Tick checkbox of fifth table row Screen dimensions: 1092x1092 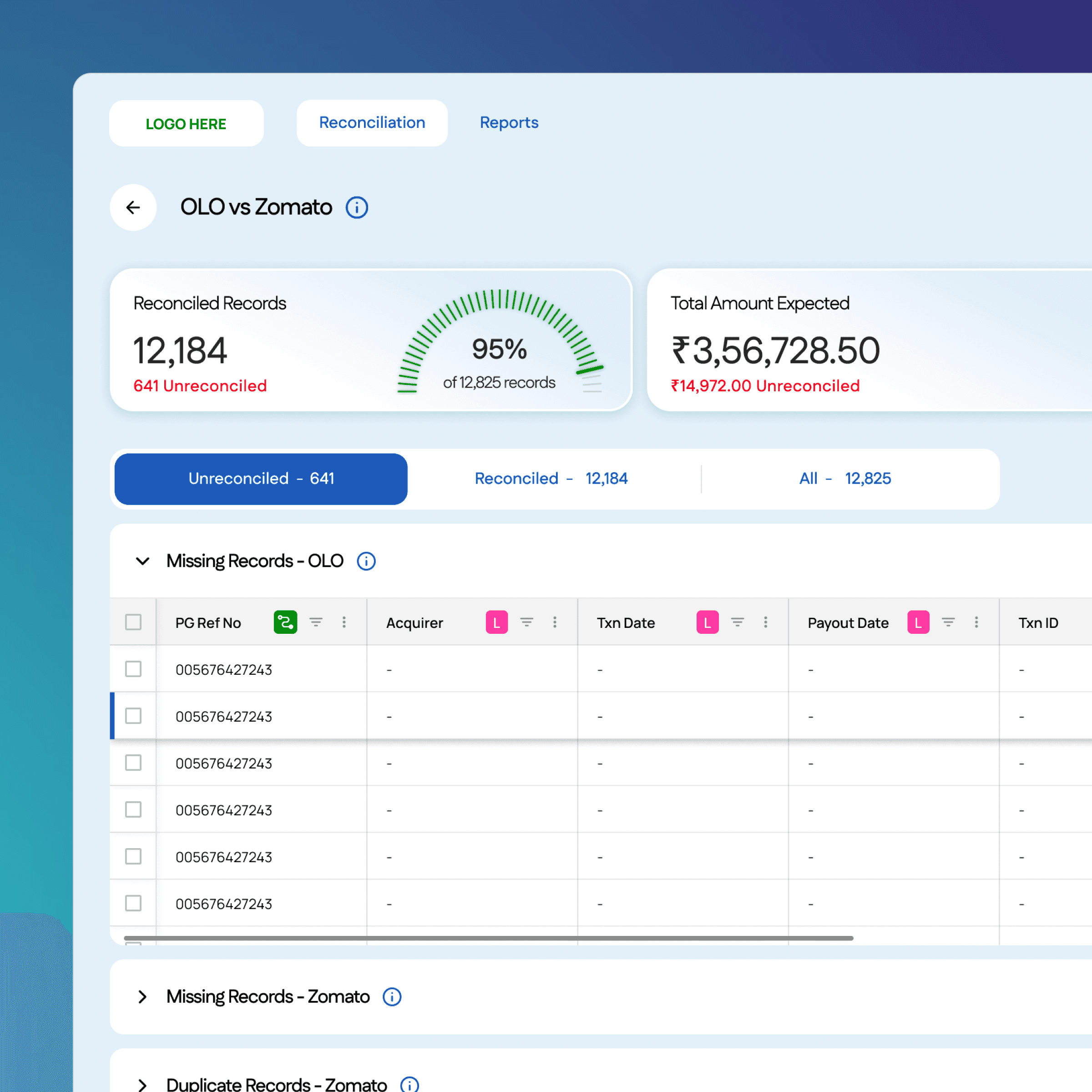(133, 857)
